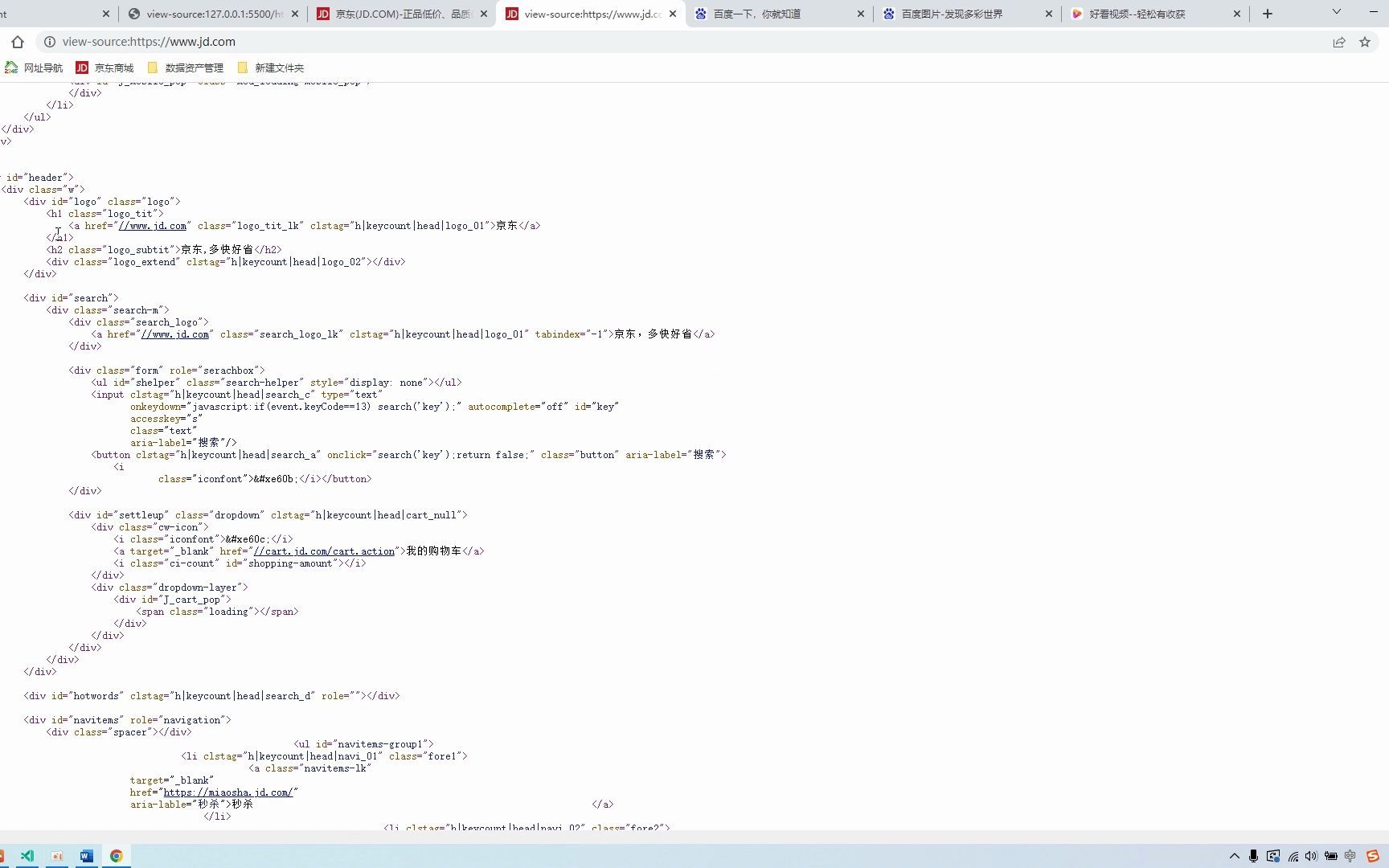Screen dimensions: 1389x868
Task: Open the volume speaker tray icon
Action: tap(1312, 856)
